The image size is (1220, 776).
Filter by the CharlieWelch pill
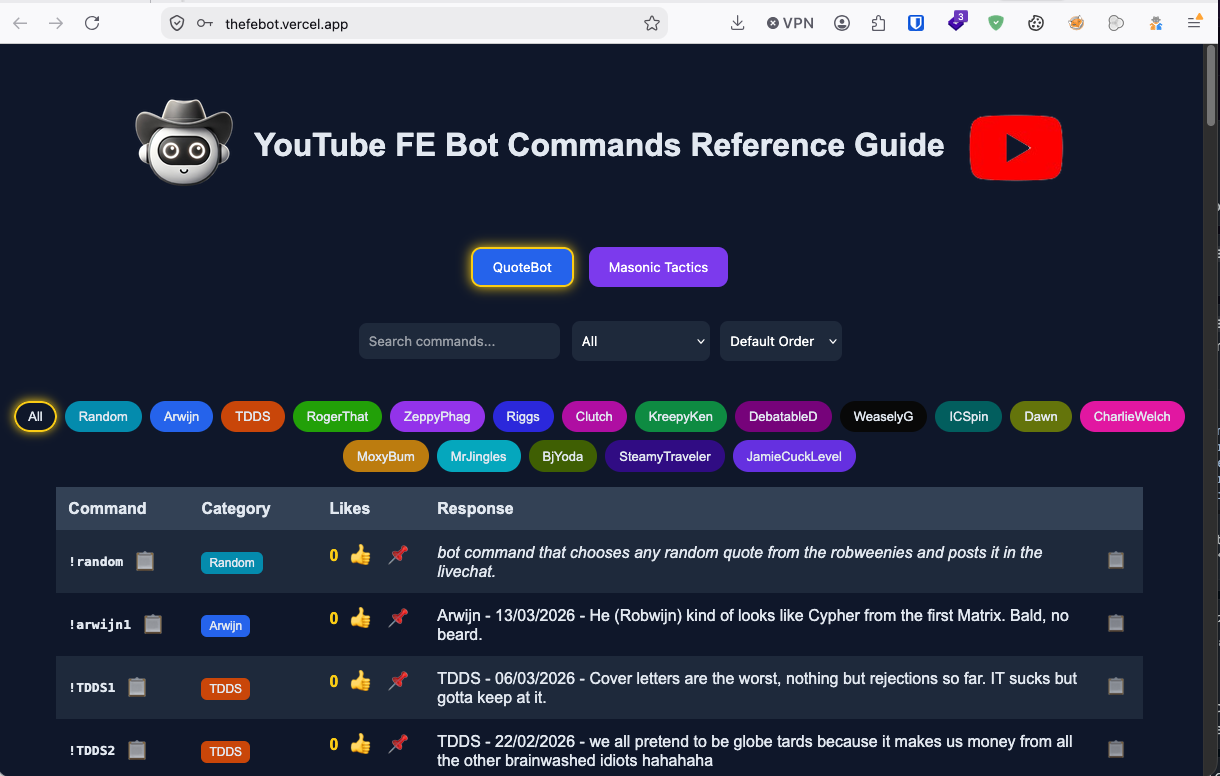tap(1132, 416)
